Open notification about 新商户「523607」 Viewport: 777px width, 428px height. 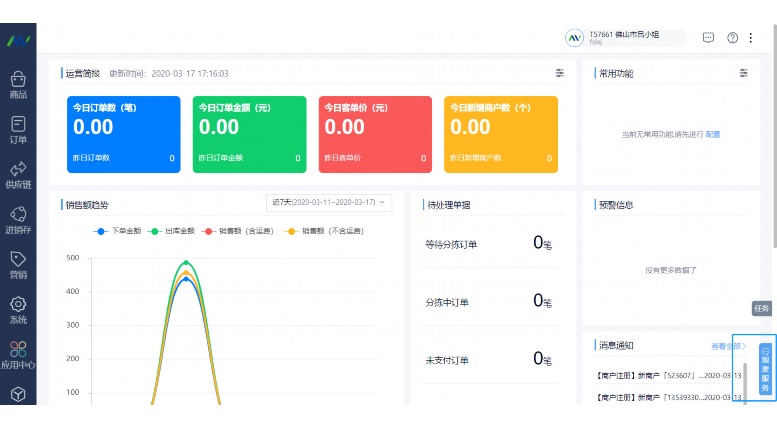pyautogui.click(x=669, y=375)
